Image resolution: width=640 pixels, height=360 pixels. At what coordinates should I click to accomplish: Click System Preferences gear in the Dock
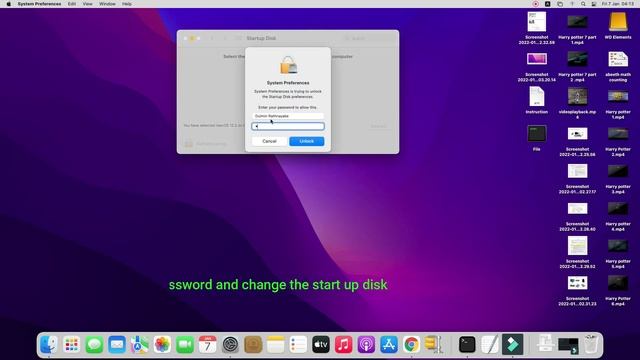pyautogui.click(x=230, y=345)
